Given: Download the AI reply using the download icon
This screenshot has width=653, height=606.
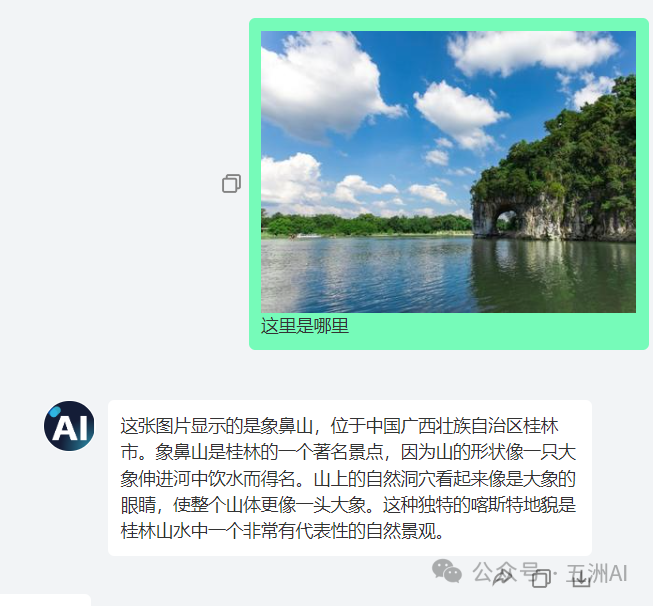Looking at the screenshot, I should pos(581,578).
